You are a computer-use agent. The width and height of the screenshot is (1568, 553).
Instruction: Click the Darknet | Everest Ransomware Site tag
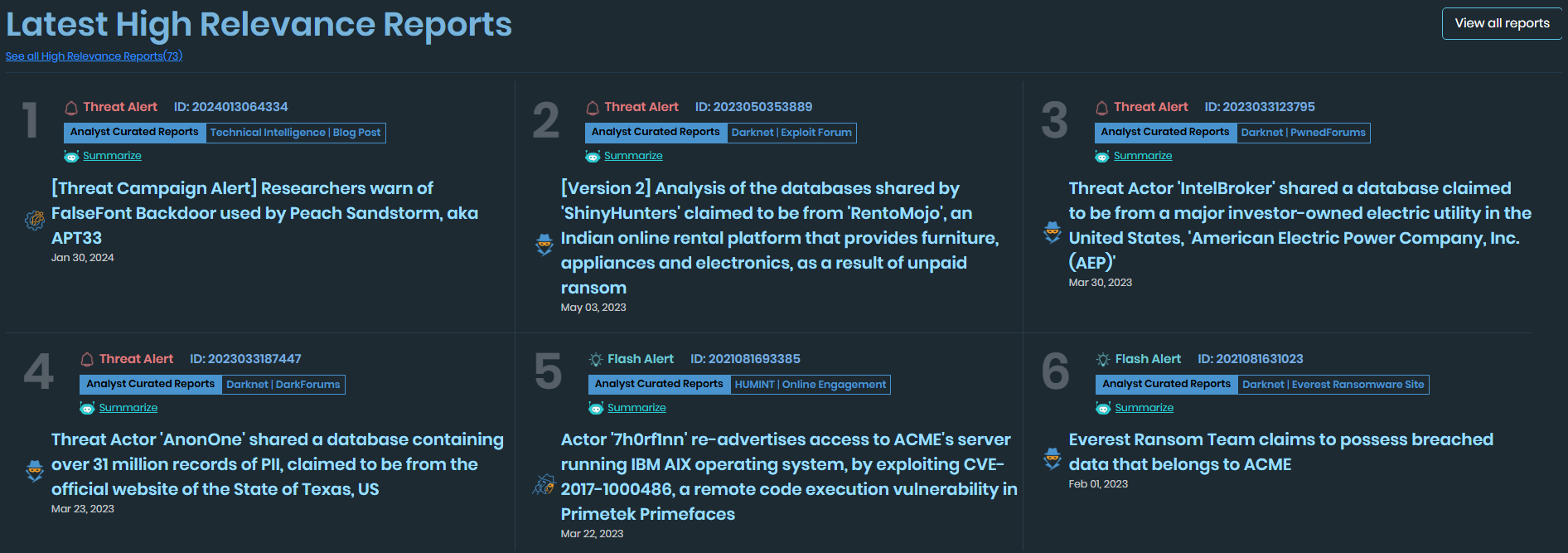[x=1334, y=384]
